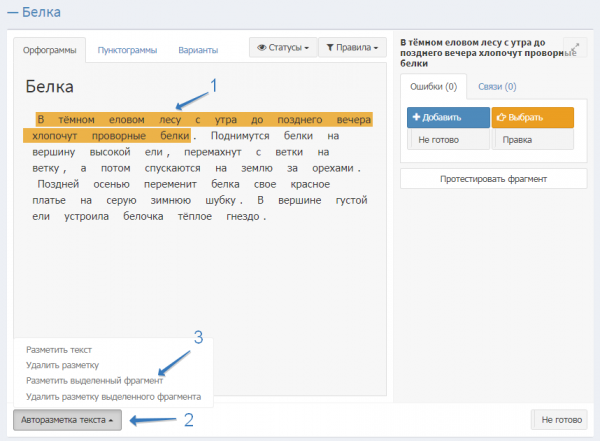Select Разметить выделенный фрагмент menu item
Image resolution: width=600 pixels, height=441 pixels.
[x=95, y=381]
